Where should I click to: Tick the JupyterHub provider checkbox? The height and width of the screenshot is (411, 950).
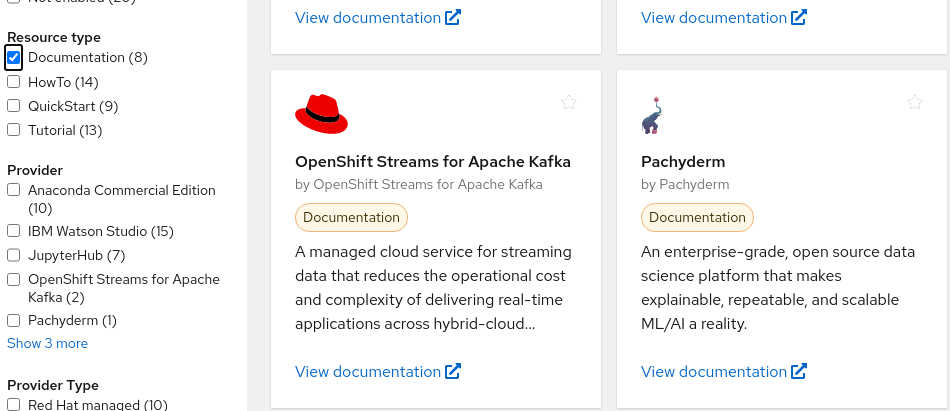point(14,255)
